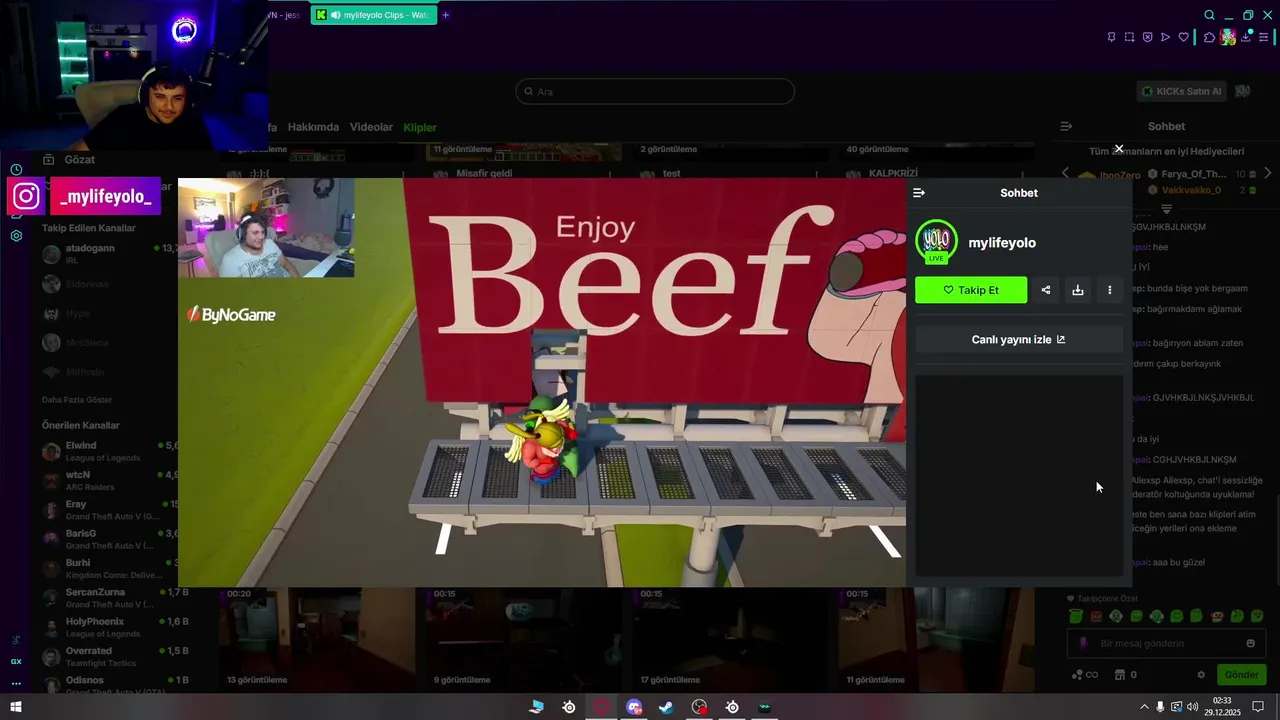The width and height of the screenshot is (1280, 720).
Task: Open the mylifeyolo channel name link
Action: pos(1002,243)
